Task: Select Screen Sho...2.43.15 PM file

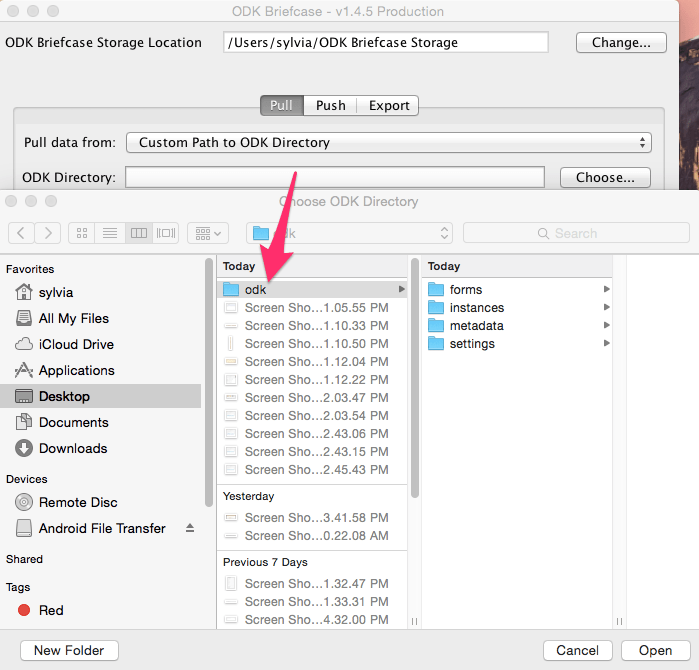Action: pyautogui.click(x=312, y=452)
